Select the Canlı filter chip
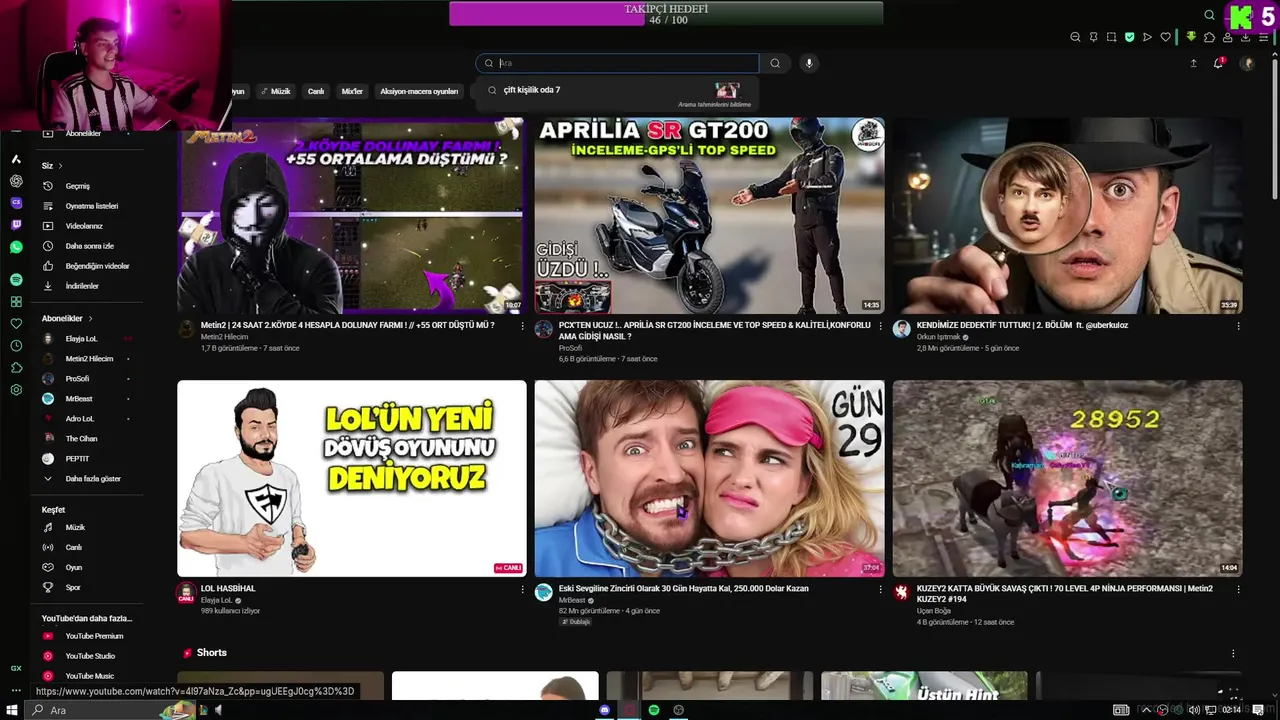Image resolution: width=1280 pixels, height=720 pixels. point(316,91)
